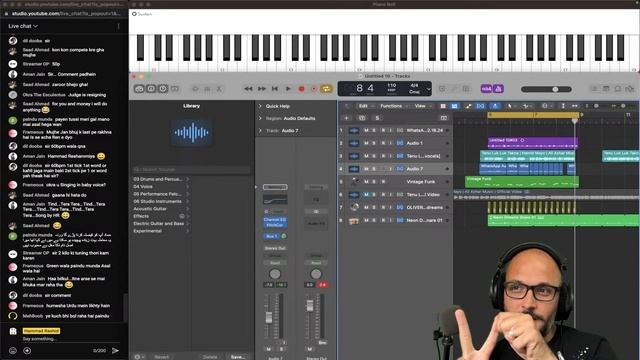
Task: Toggle the automation view button
Action: [x=469, y=106]
